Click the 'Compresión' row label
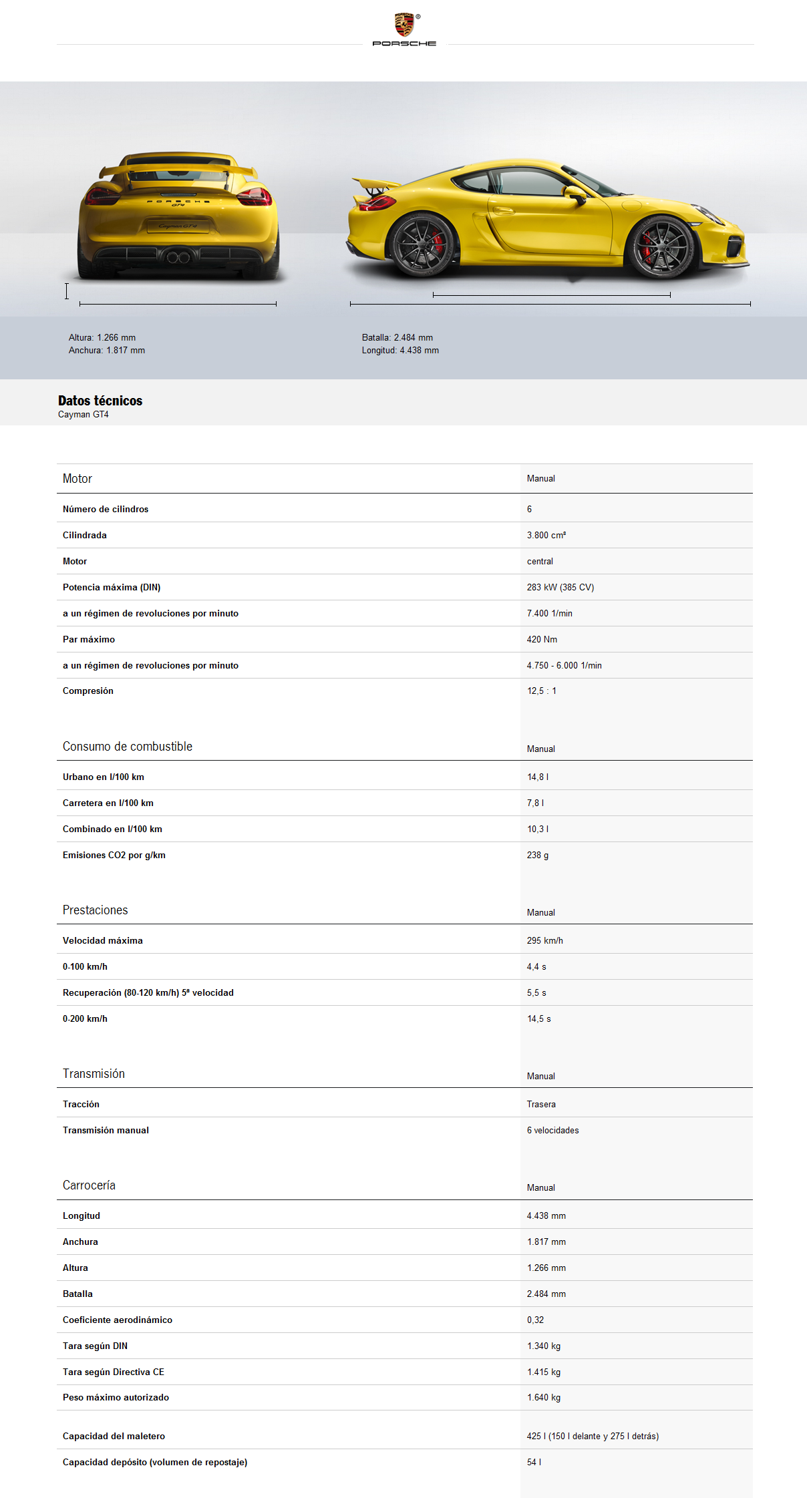Screen dimensions: 807x1512 pos(88,691)
